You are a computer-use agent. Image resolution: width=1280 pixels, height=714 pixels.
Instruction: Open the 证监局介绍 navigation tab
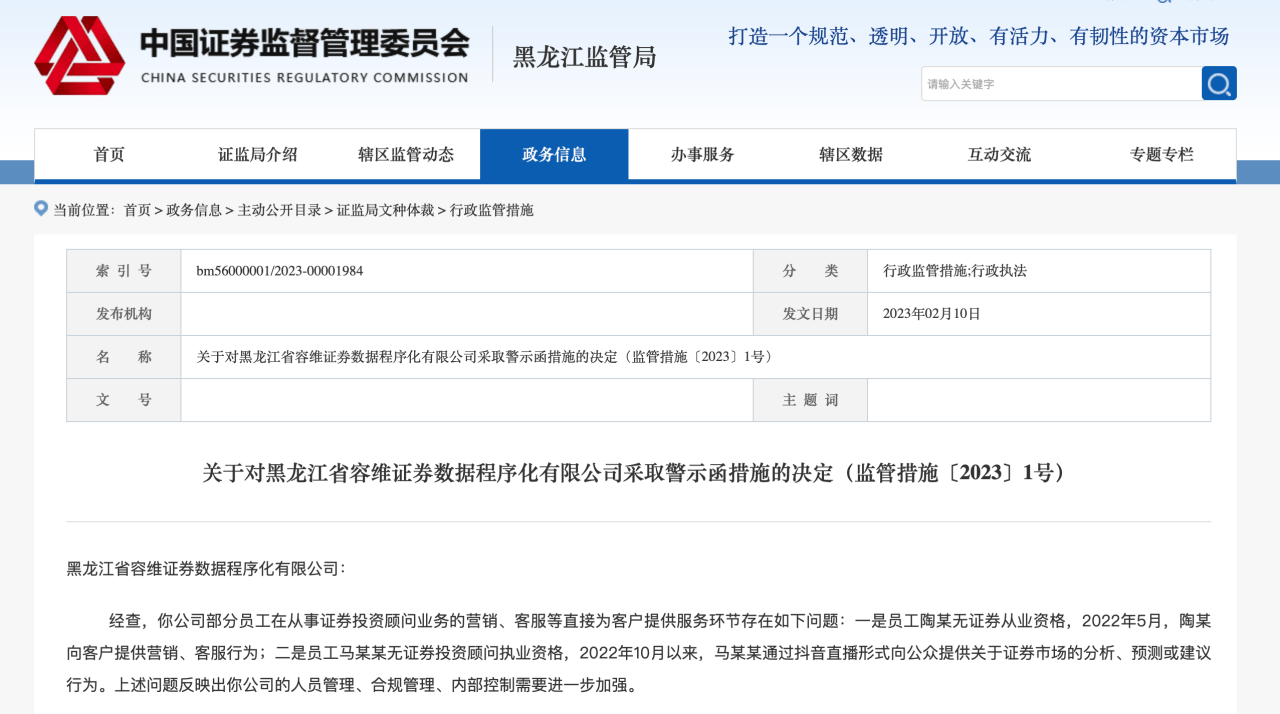[x=258, y=155]
